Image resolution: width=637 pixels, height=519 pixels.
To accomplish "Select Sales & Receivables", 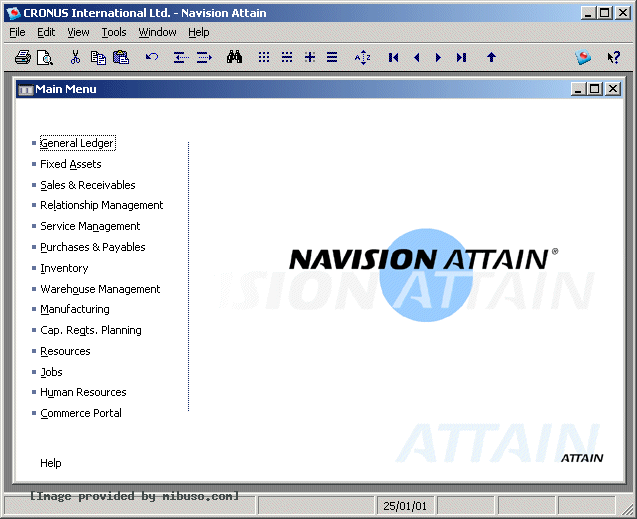I will tap(88, 185).
